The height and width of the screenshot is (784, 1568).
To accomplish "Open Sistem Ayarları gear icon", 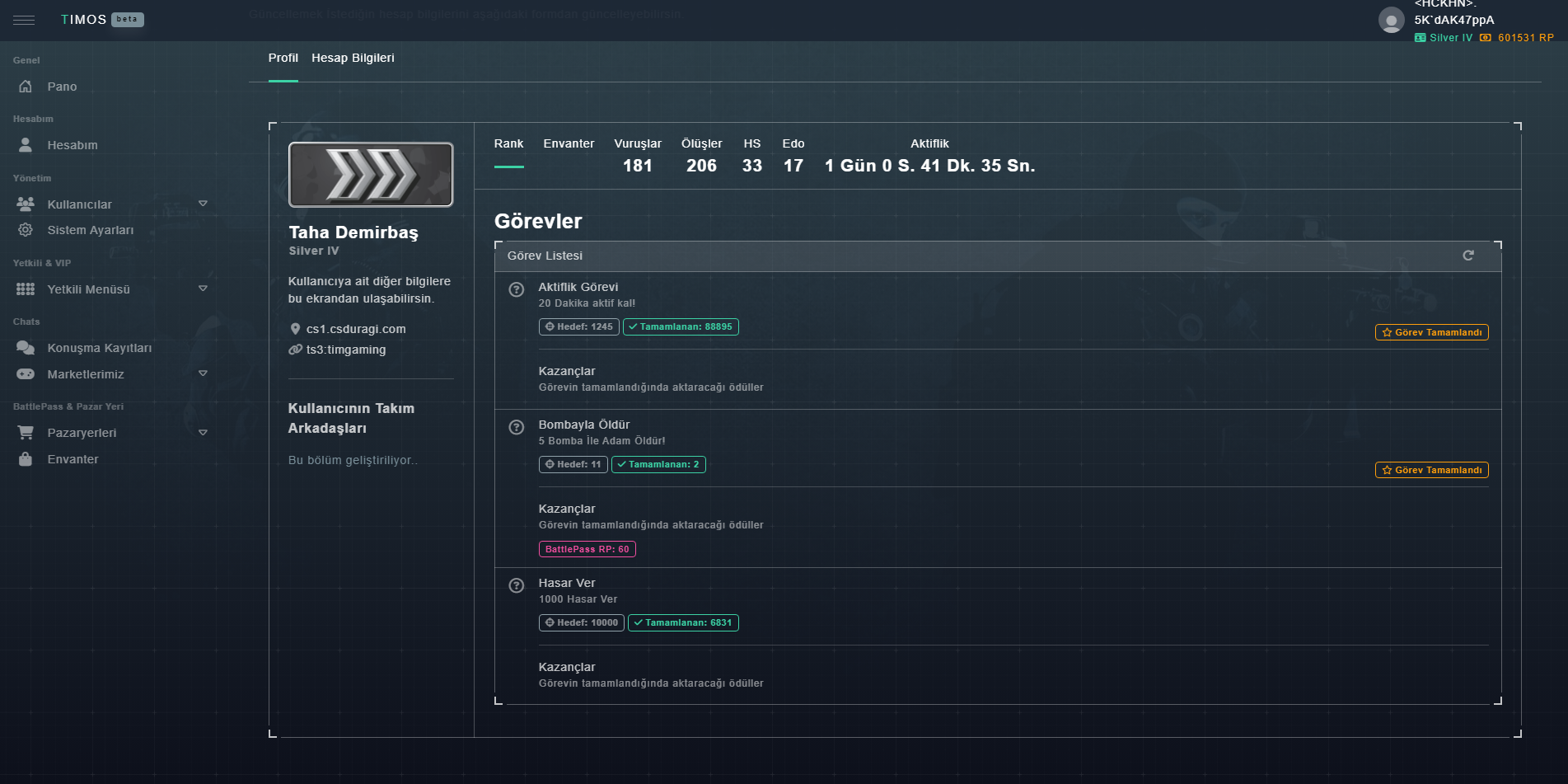I will 26,230.
